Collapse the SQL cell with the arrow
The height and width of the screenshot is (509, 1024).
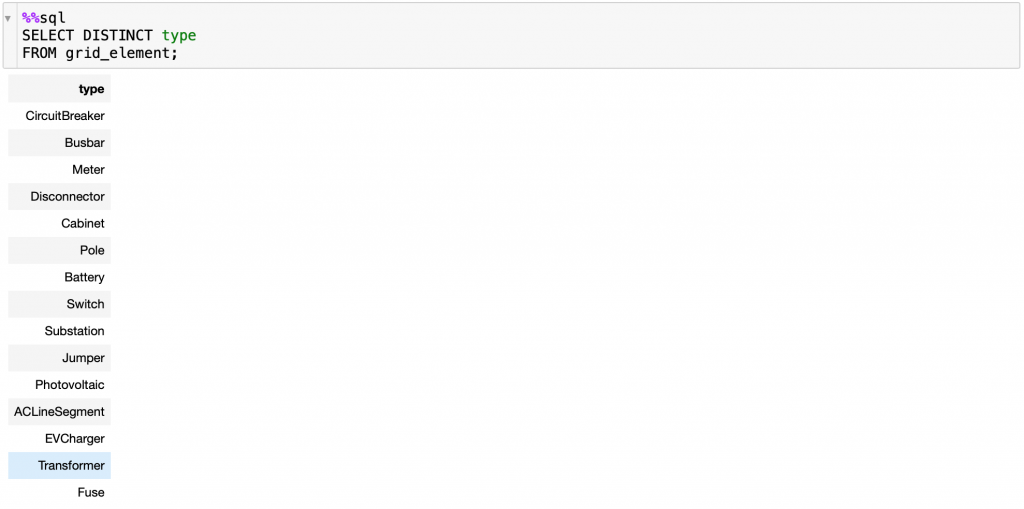point(8,18)
